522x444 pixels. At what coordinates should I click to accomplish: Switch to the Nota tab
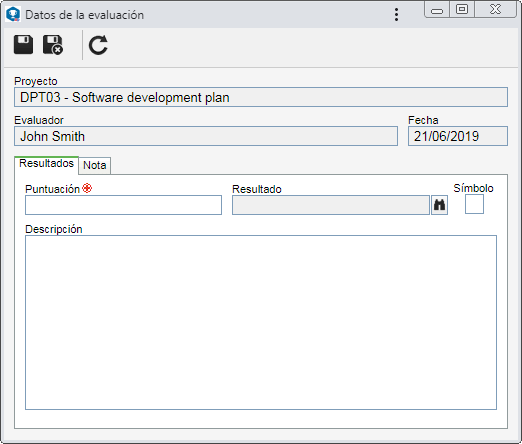(x=95, y=165)
